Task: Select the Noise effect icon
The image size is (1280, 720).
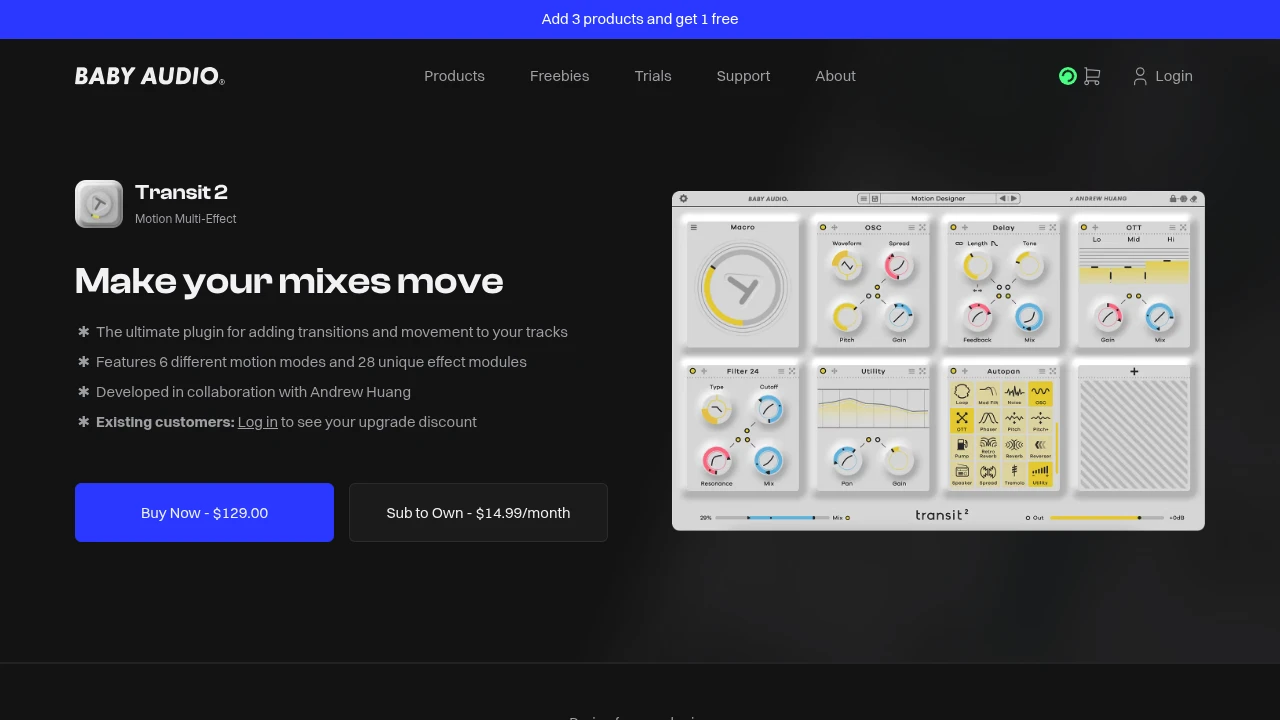Action: 1014,394
